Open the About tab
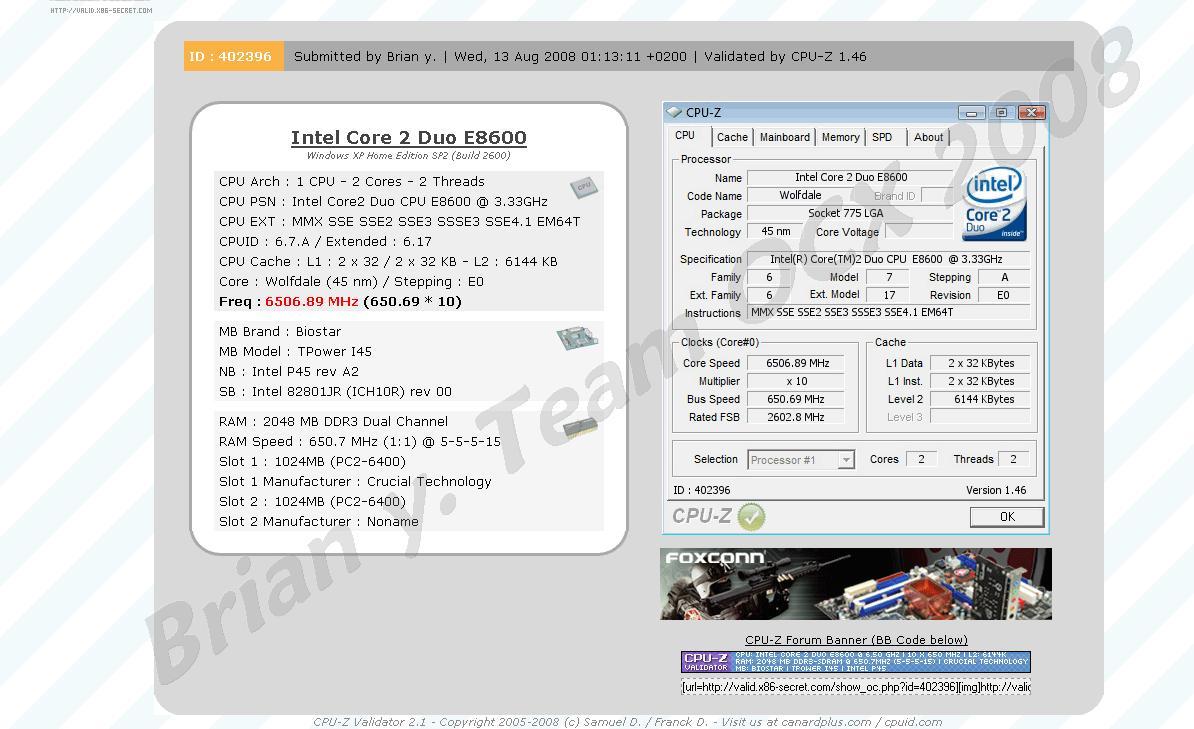 click(x=928, y=137)
